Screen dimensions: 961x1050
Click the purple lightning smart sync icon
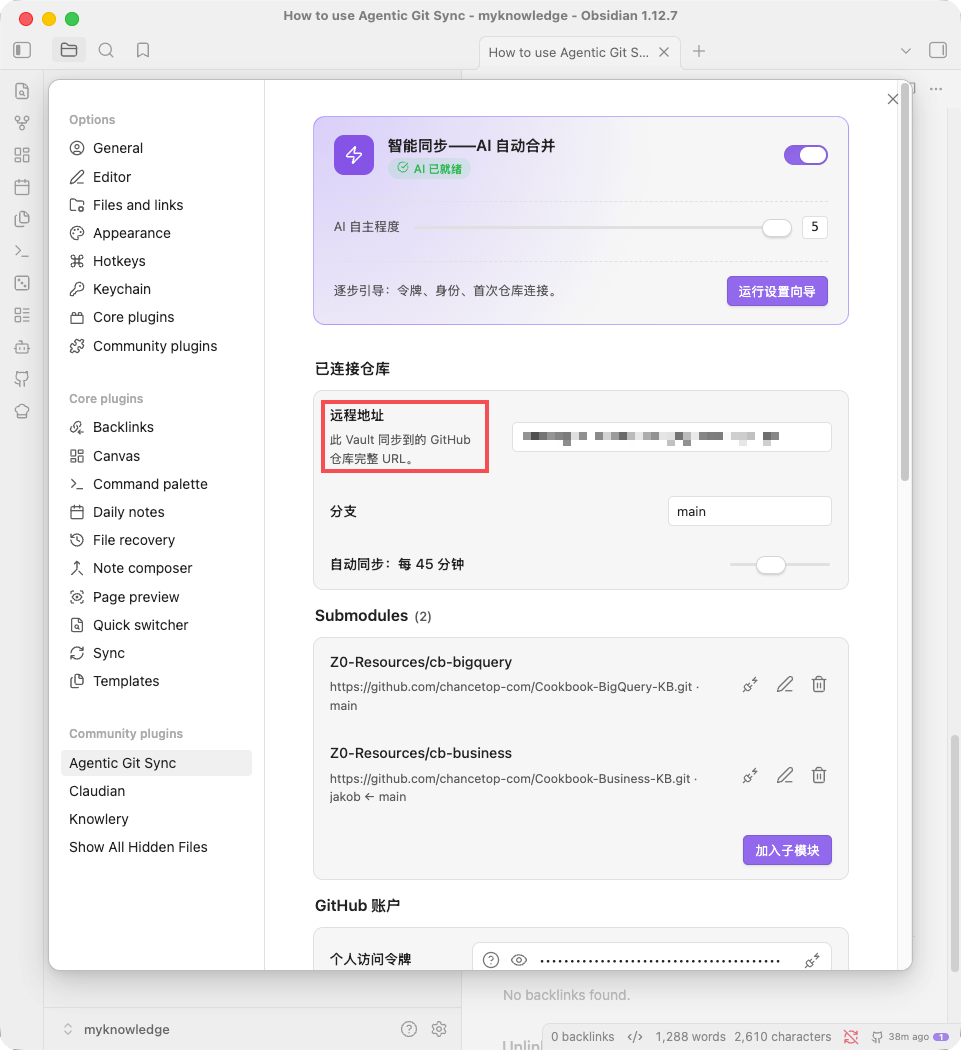[x=354, y=155]
